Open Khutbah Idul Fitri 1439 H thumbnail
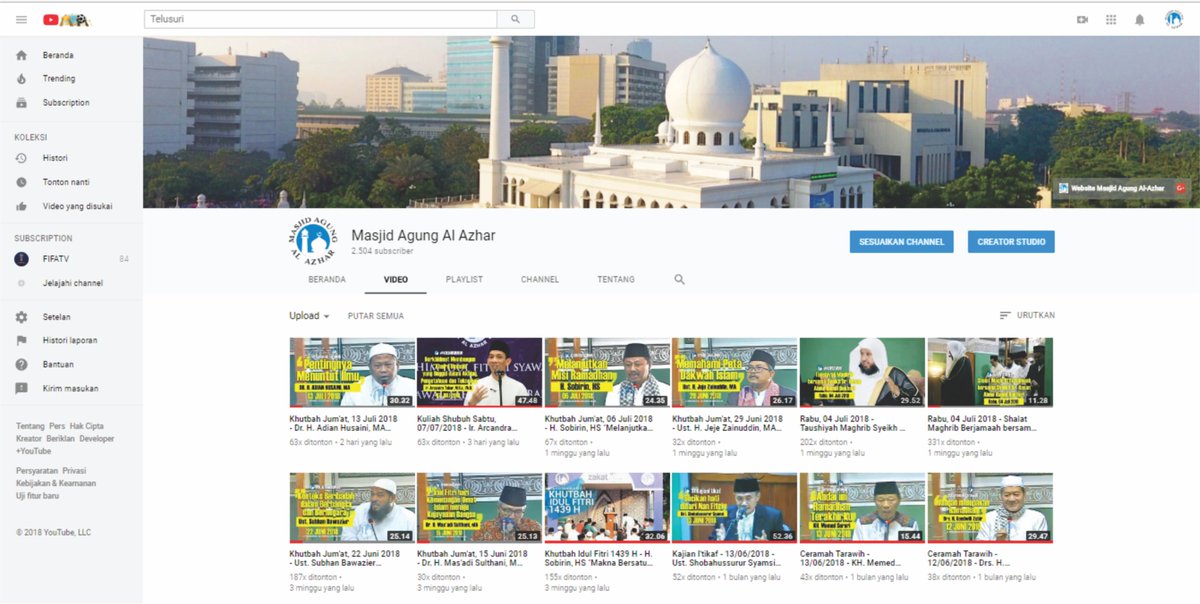 607,507
